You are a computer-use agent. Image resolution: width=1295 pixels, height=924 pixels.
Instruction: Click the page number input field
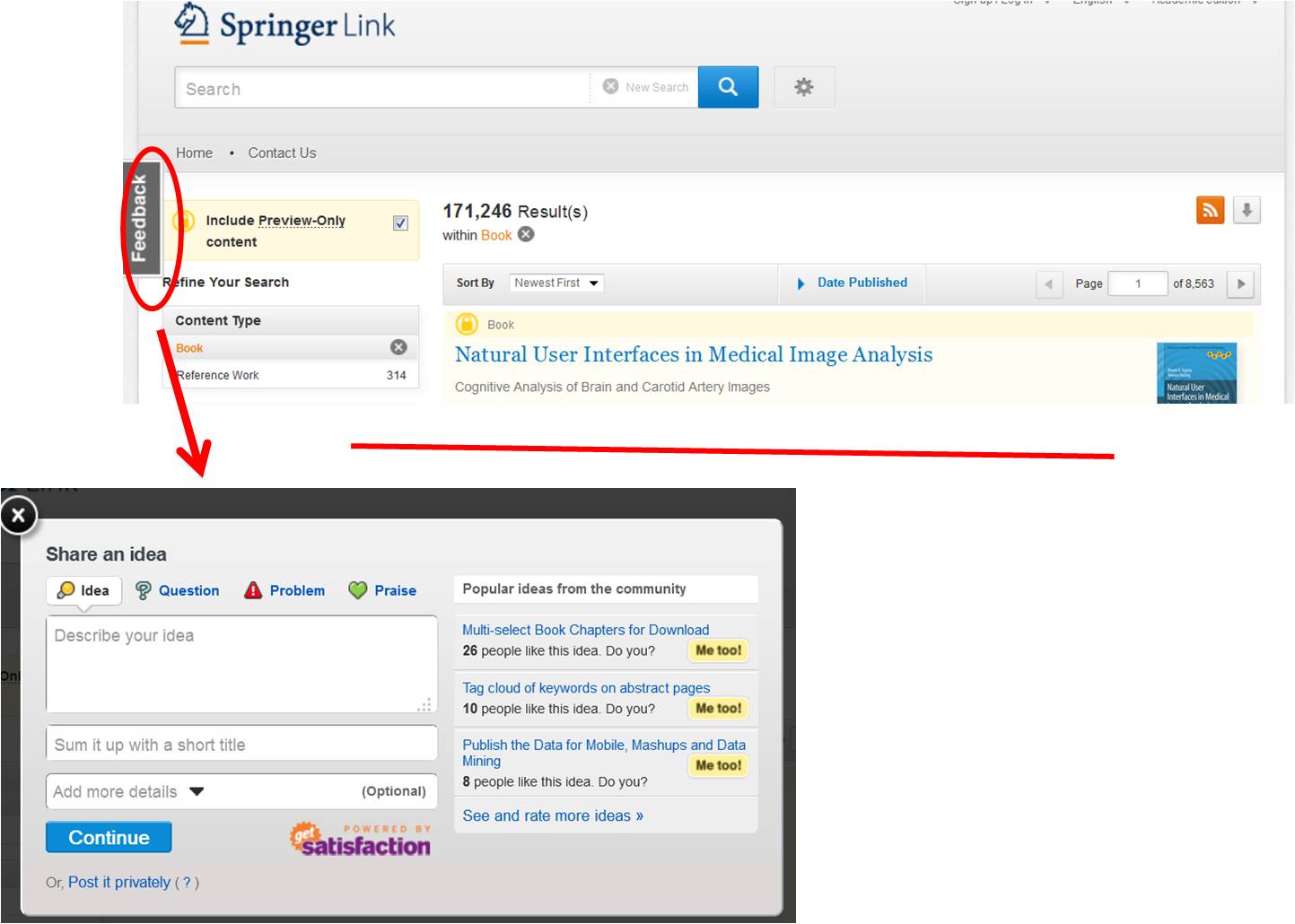[x=1138, y=283]
